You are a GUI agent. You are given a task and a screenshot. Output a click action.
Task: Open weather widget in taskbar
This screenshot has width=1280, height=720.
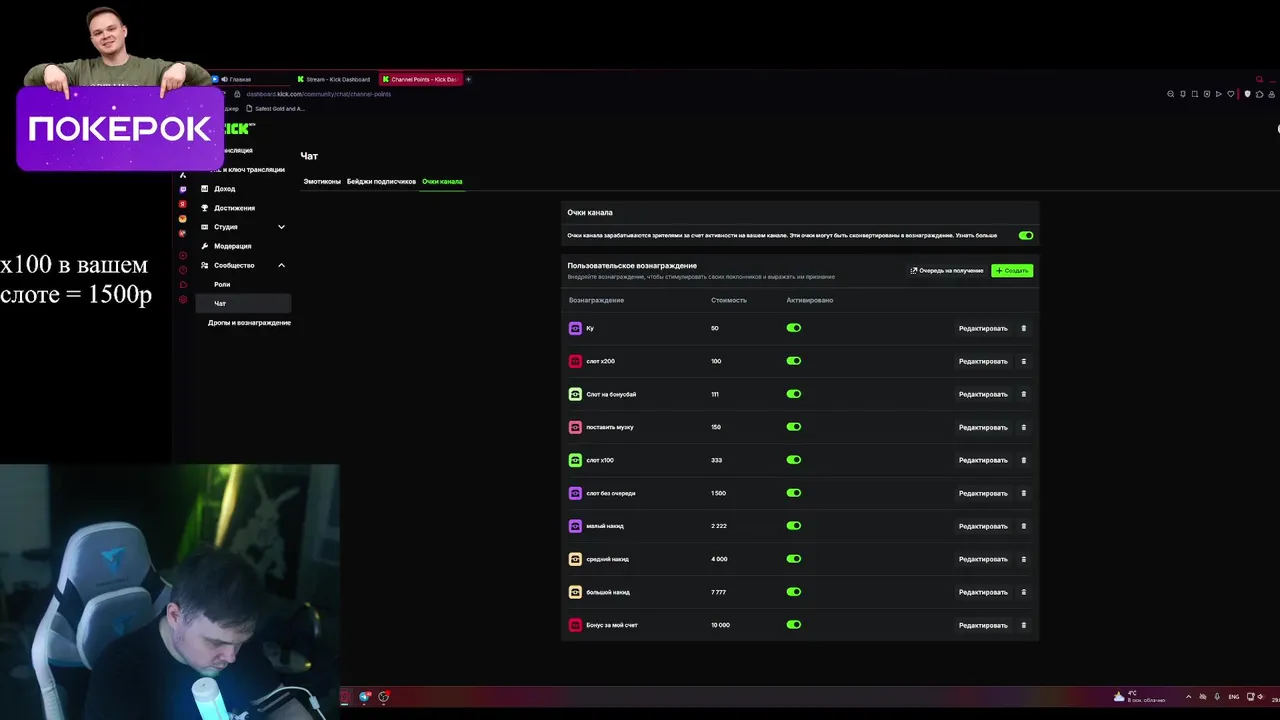click(1140, 696)
